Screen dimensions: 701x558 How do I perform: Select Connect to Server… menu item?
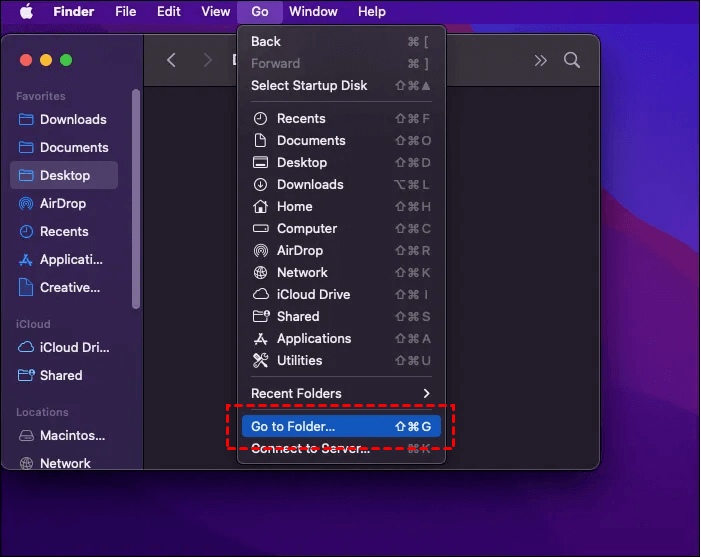pos(341,449)
